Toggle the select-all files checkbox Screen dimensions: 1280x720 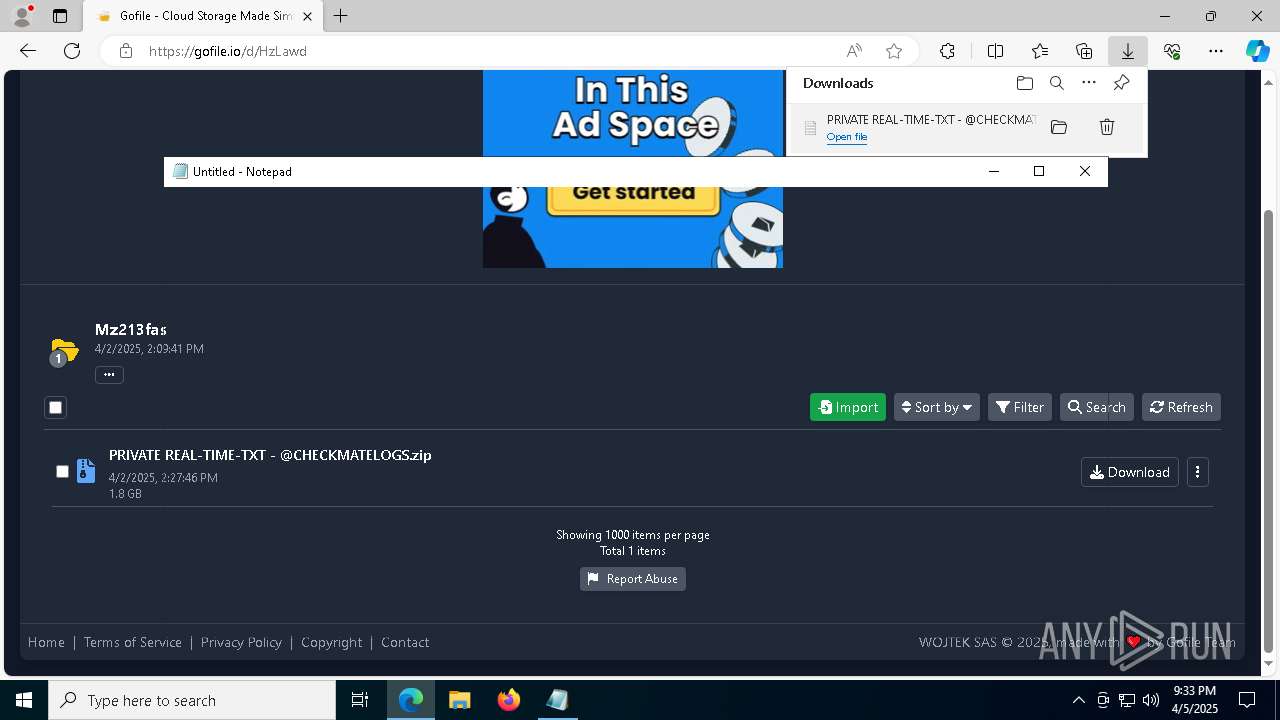click(56, 407)
